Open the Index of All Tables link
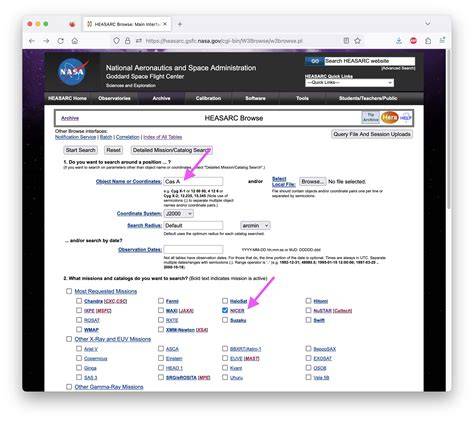The image size is (474, 421). pos(163,137)
